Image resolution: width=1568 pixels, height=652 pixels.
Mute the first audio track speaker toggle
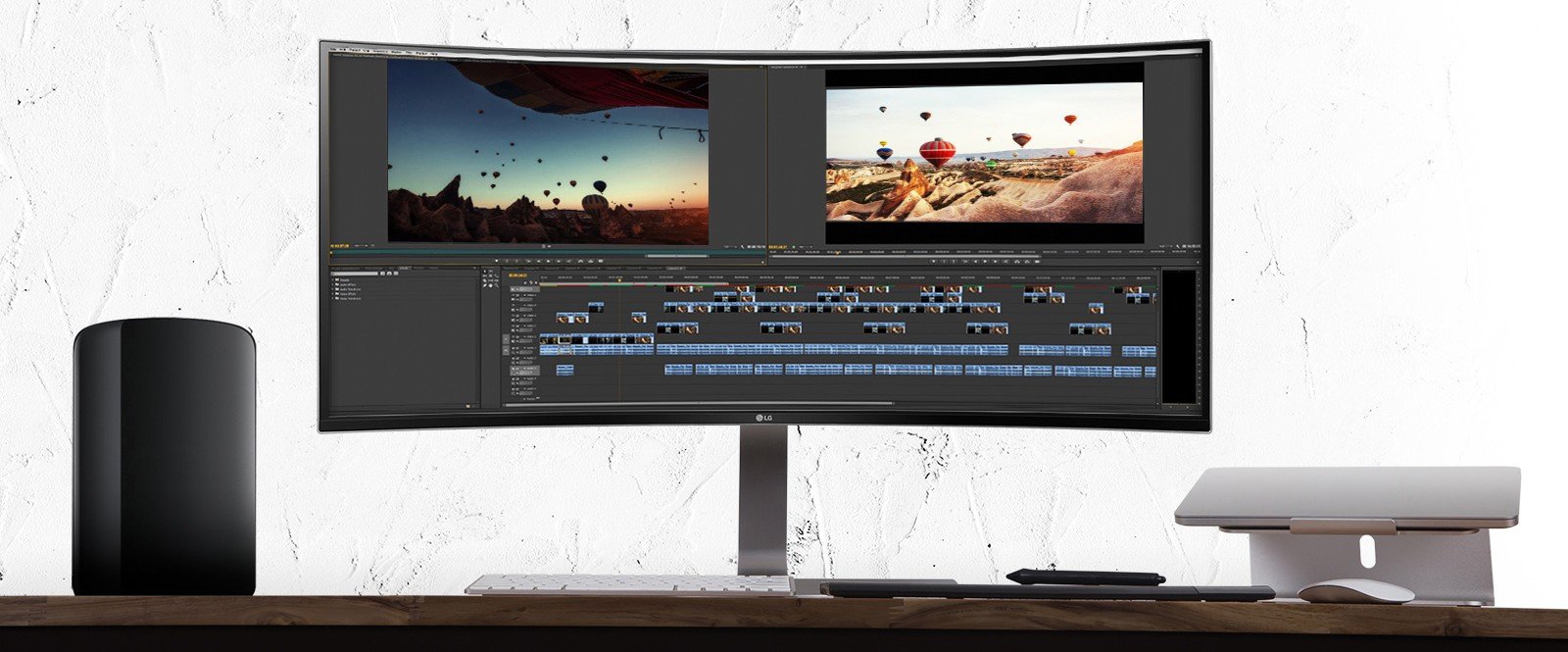(513, 348)
